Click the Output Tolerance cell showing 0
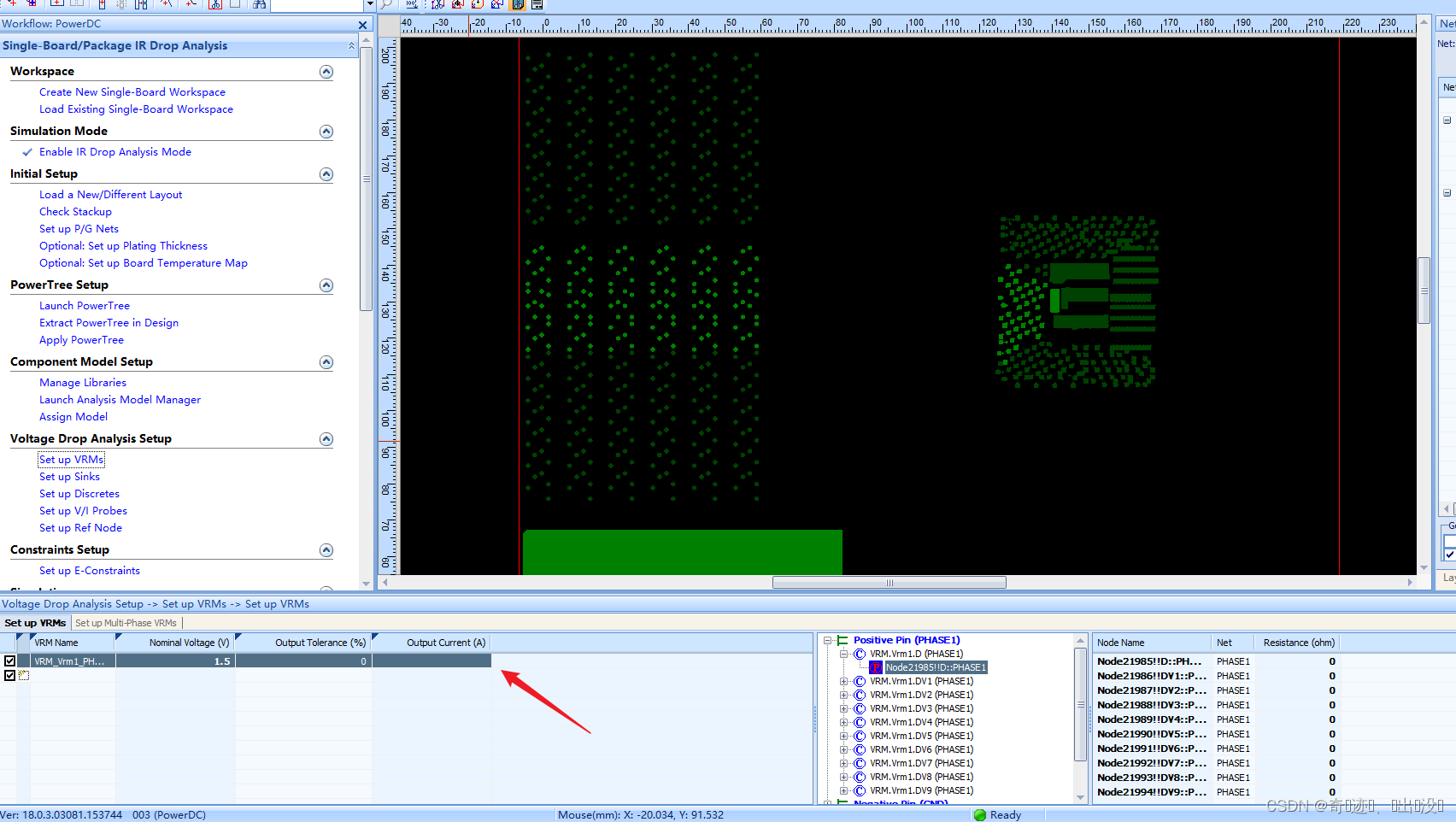1456x822 pixels. click(x=303, y=661)
